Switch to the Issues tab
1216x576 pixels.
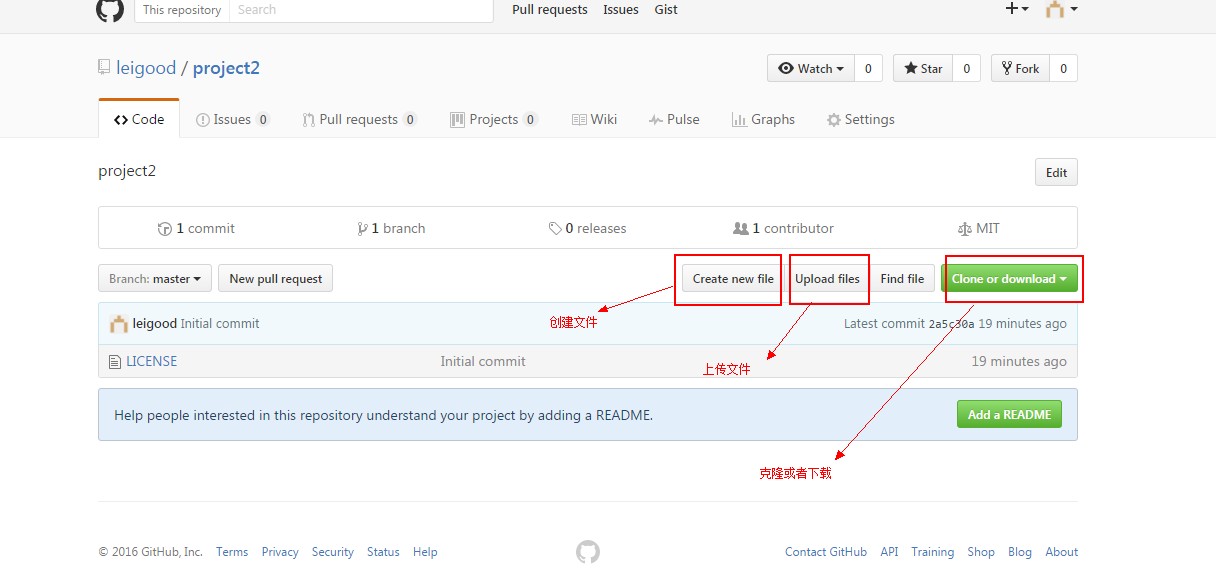coord(233,119)
